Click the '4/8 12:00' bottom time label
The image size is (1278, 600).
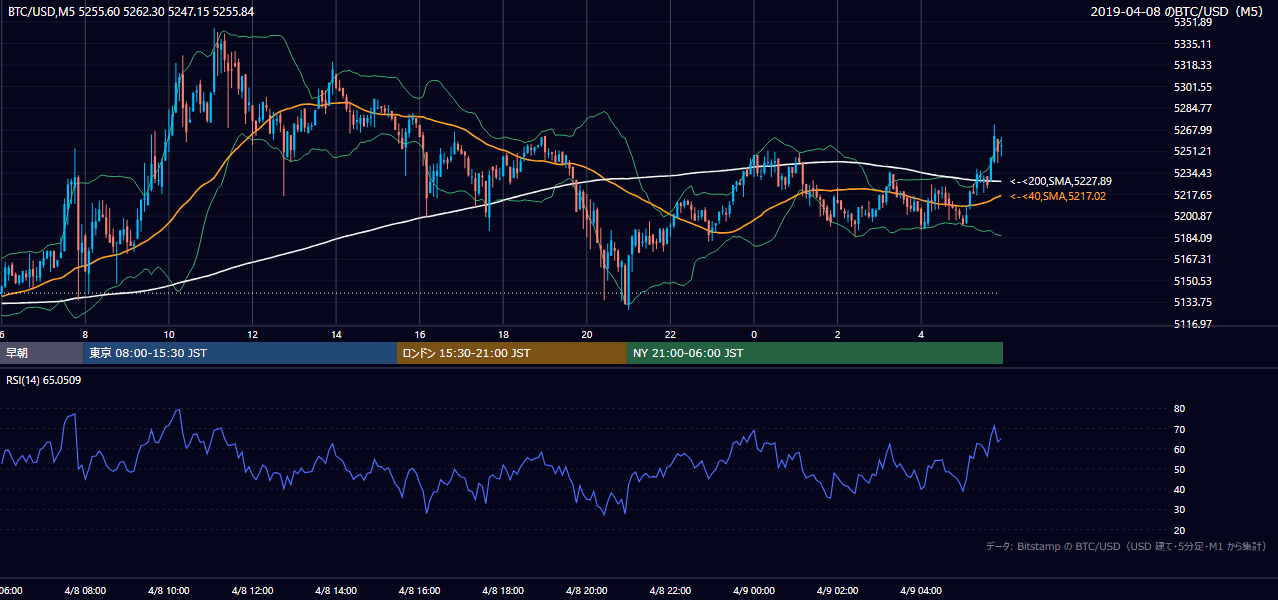252,590
